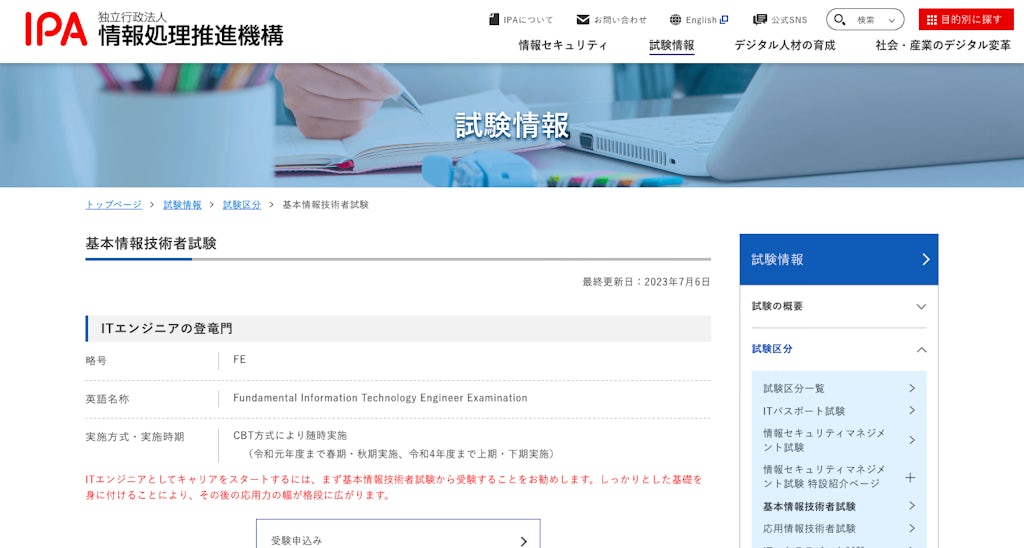The image size is (1024, 548).
Task: Open the デジタル人材の育成 menu
Action: pyautogui.click(x=784, y=45)
